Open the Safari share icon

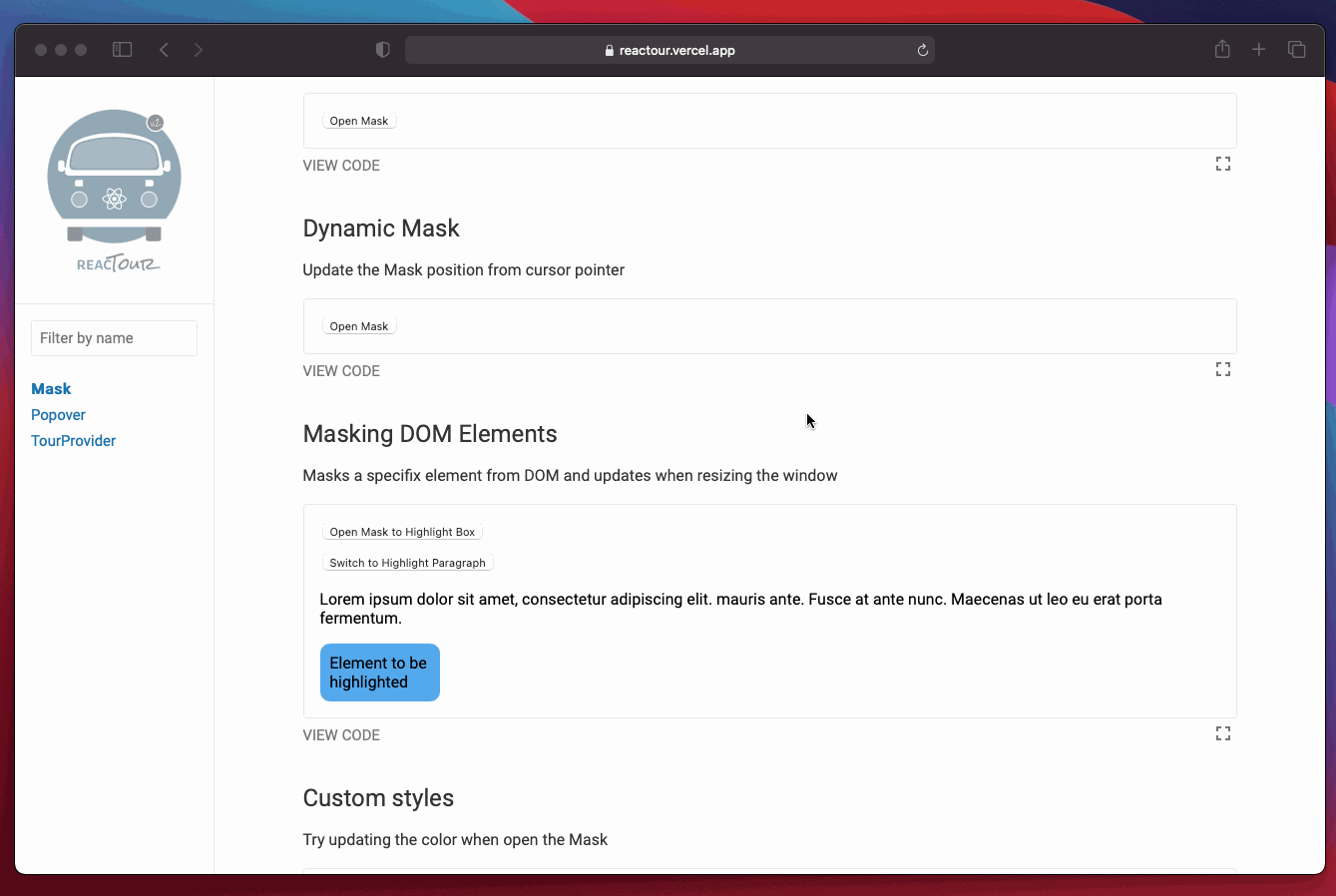pyautogui.click(x=1222, y=49)
